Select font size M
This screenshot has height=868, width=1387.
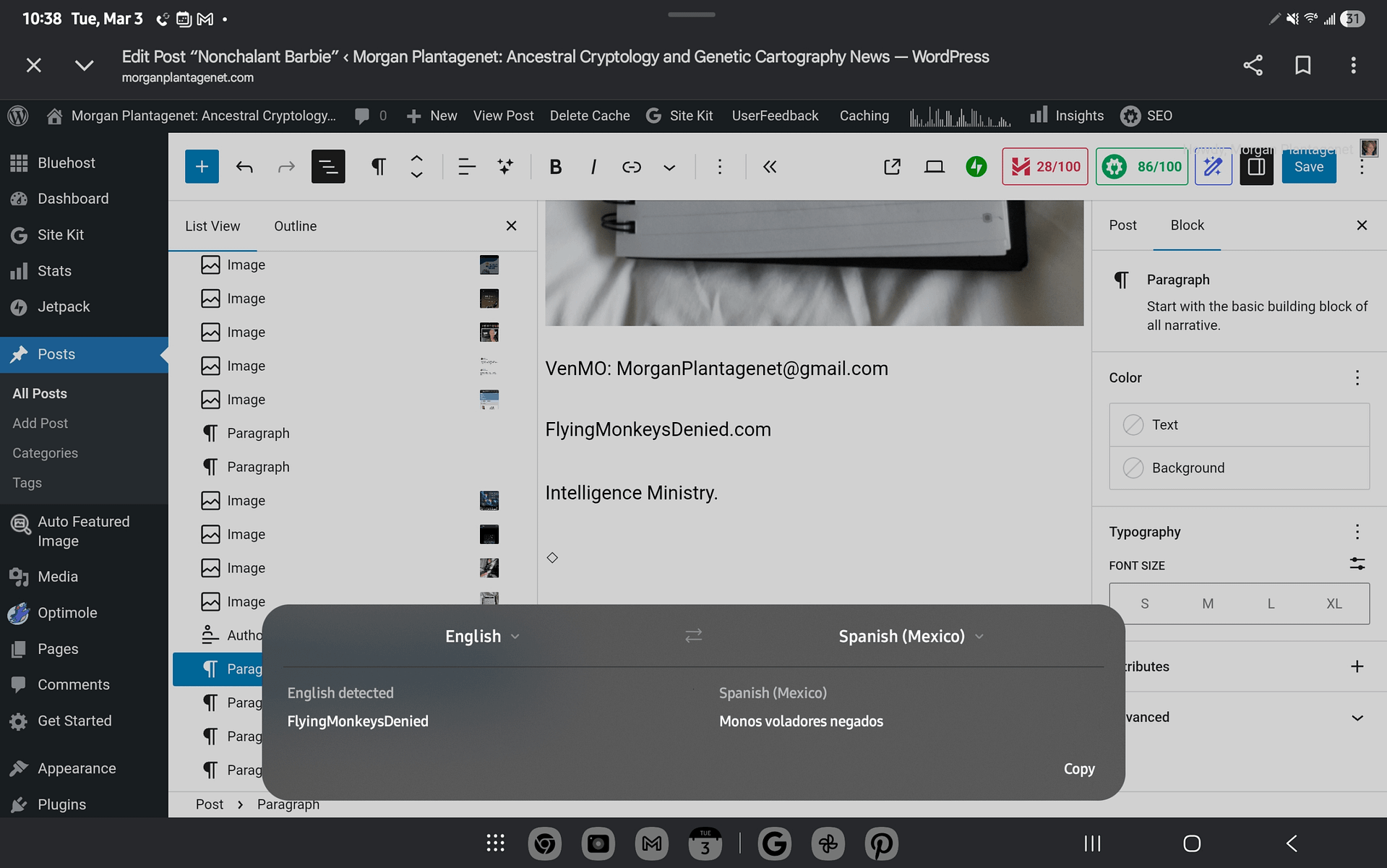point(1207,603)
